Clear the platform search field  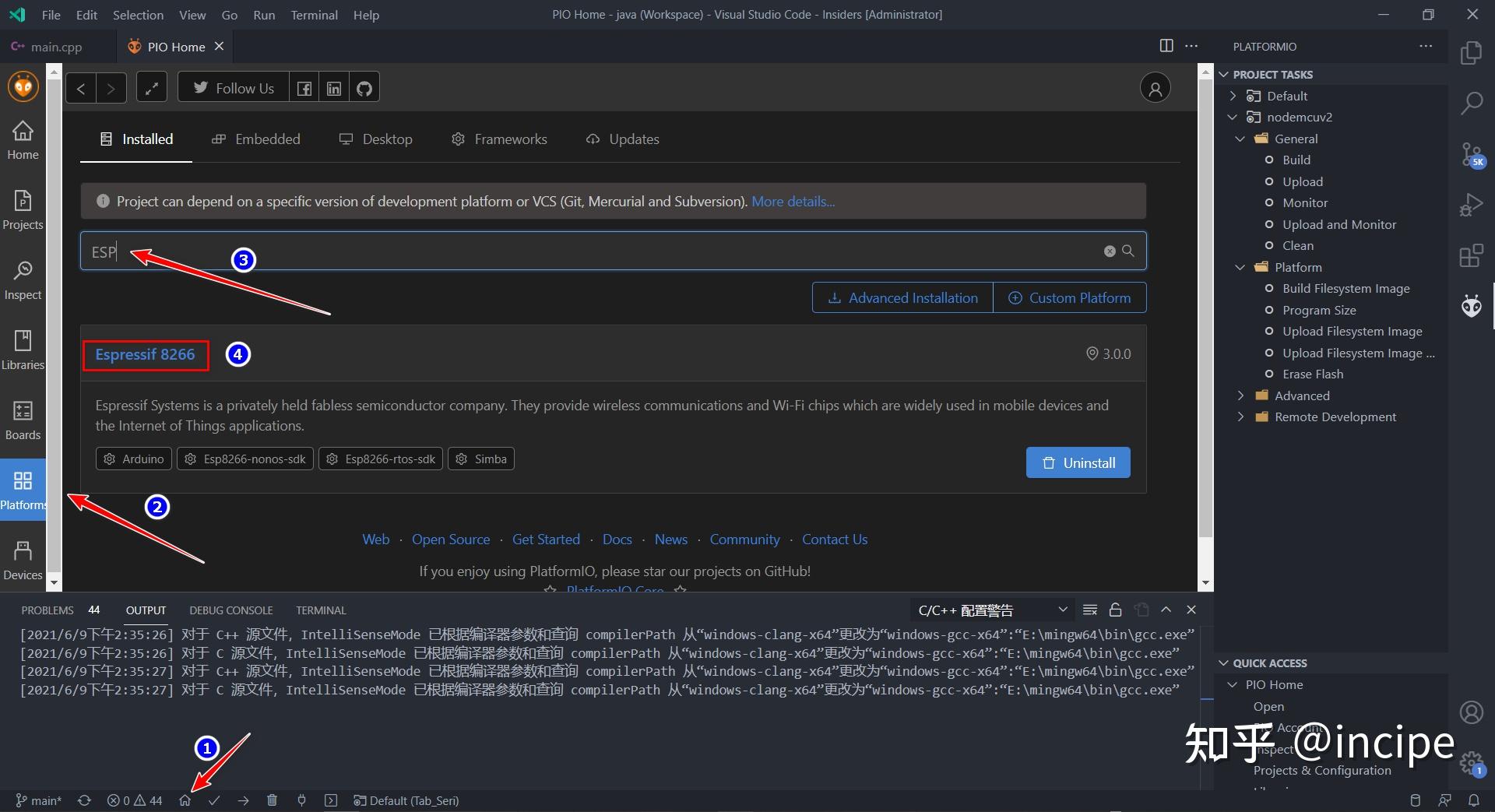pos(1110,251)
